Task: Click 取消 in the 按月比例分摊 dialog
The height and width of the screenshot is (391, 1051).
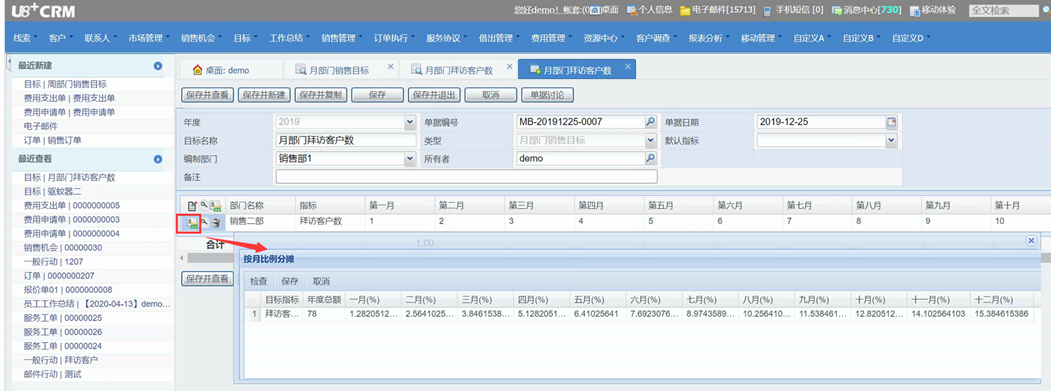Action: click(321, 281)
